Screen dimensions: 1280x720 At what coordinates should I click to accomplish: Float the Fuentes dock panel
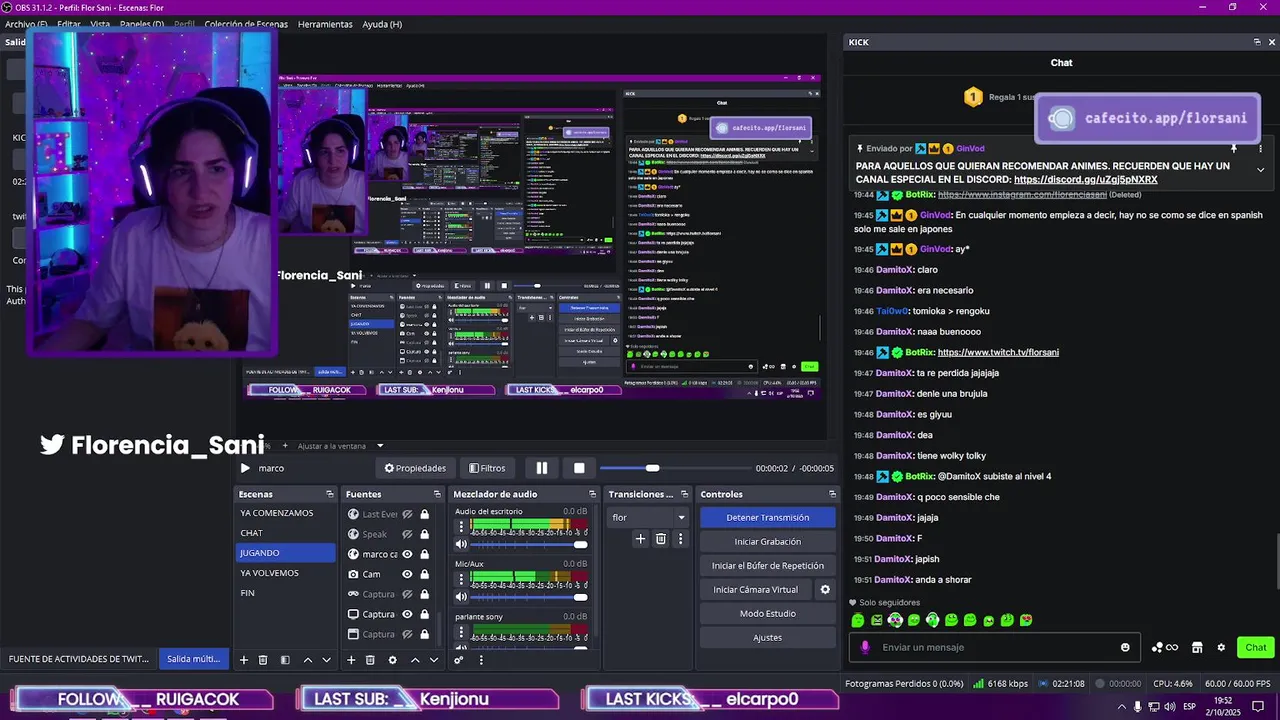click(437, 494)
